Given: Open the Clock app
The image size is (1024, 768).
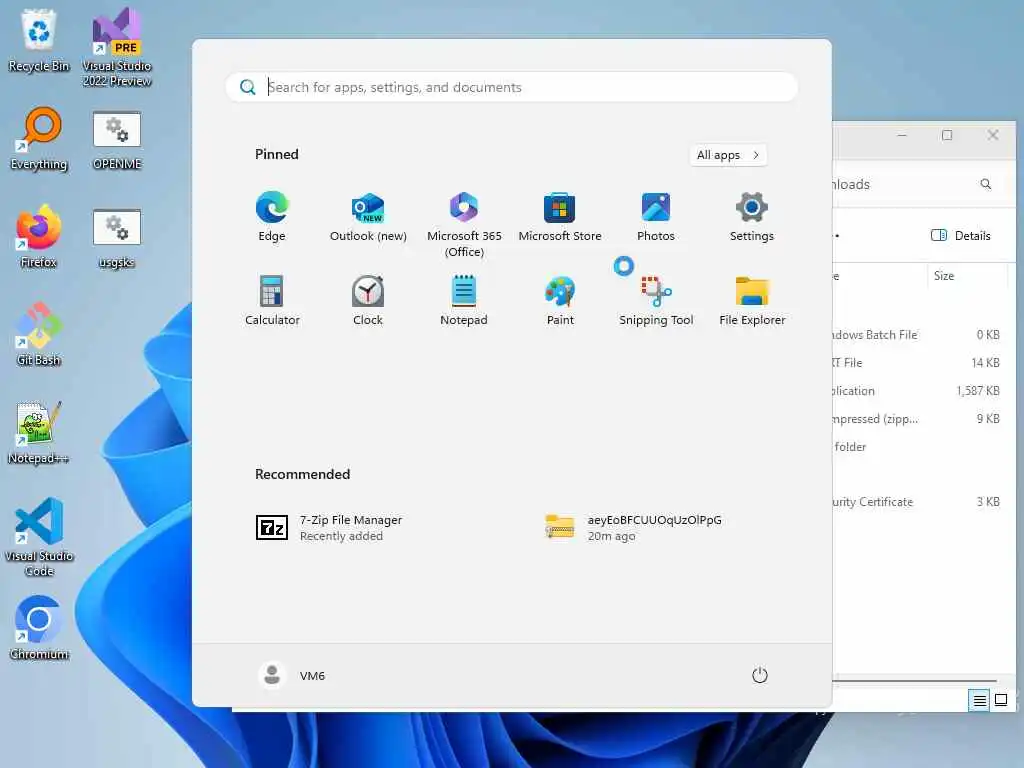Looking at the screenshot, I should [368, 301].
